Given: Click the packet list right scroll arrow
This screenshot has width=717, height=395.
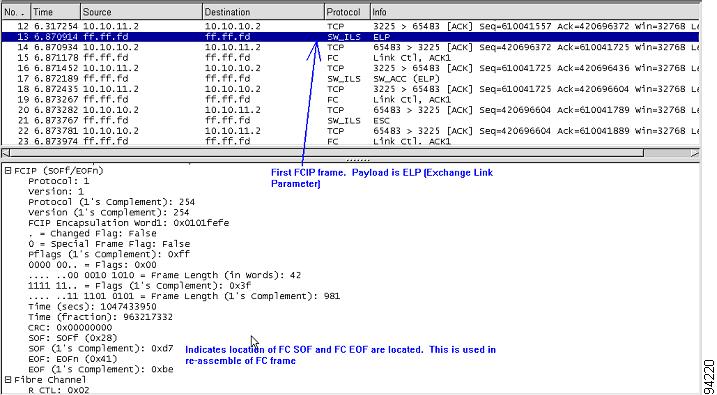Looking at the screenshot, I should click(695, 153).
